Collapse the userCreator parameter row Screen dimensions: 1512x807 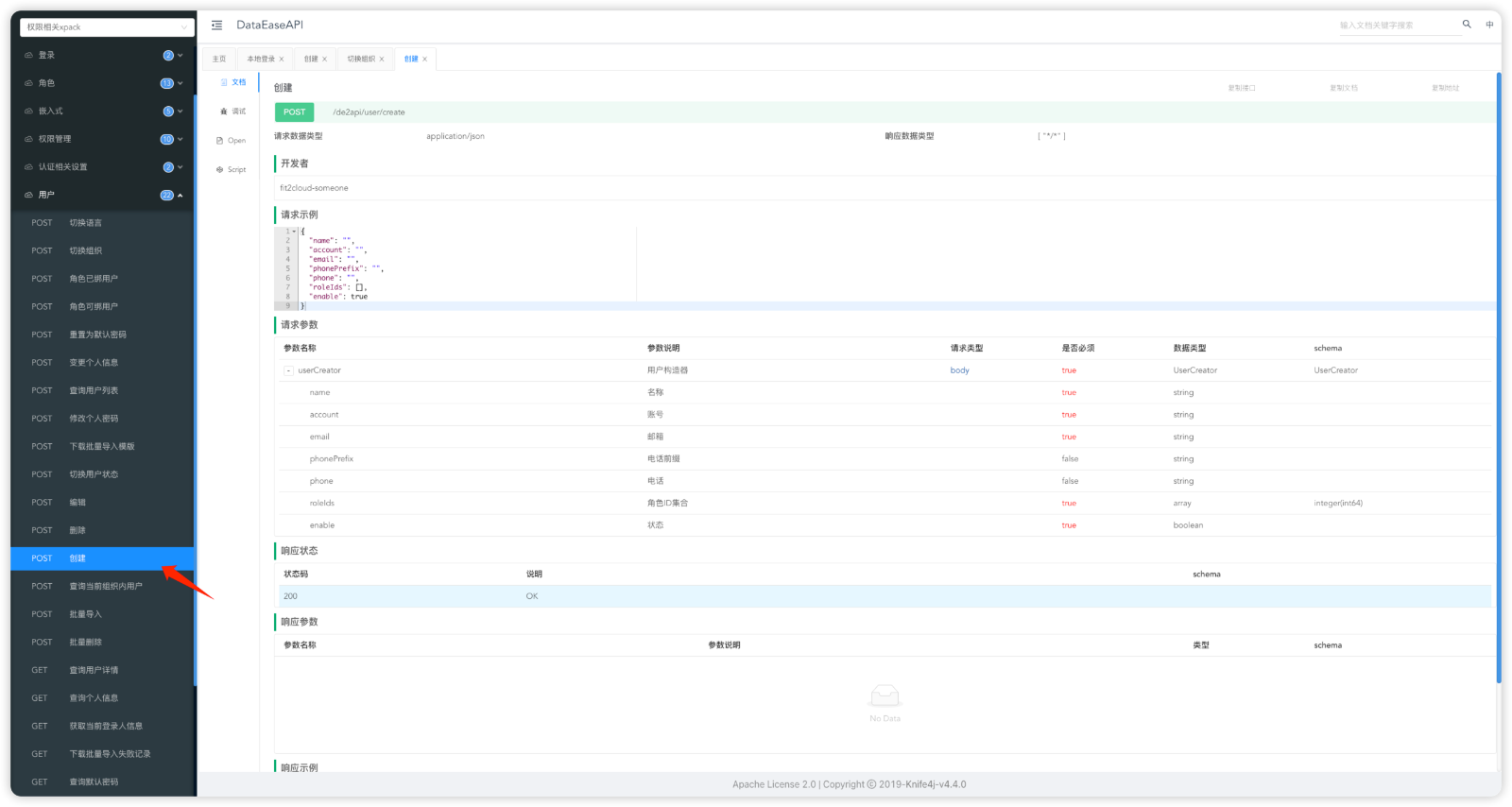(288, 370)
